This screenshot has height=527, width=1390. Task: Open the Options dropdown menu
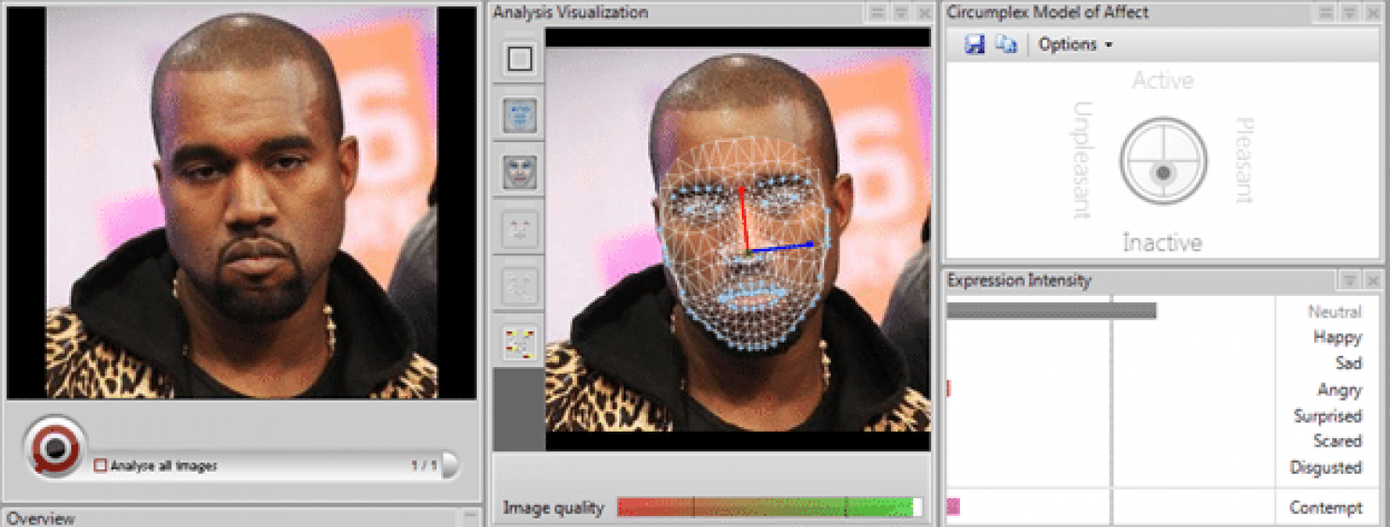coord(1075,44)
